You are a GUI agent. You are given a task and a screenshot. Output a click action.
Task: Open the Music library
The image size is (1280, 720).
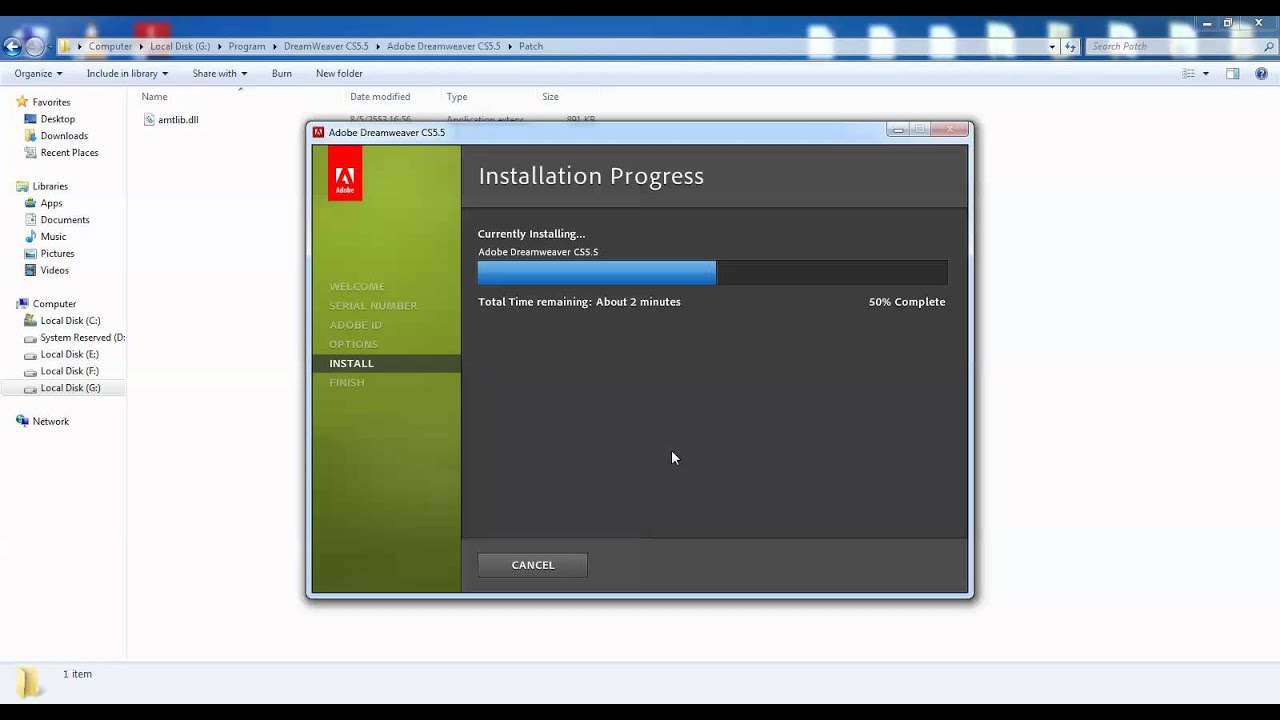pos(53,237)
